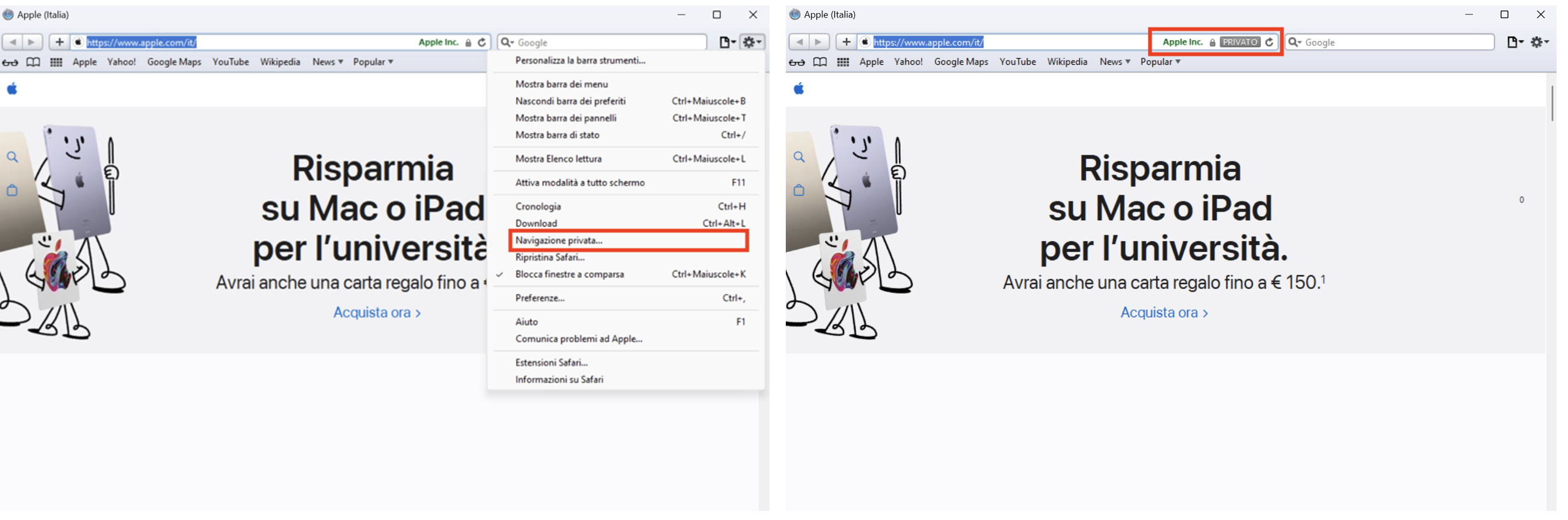The image size is (1568, 520).
Task: Expand the Popular bookmarks folder in right window
Action: (x=1160, y=62)
